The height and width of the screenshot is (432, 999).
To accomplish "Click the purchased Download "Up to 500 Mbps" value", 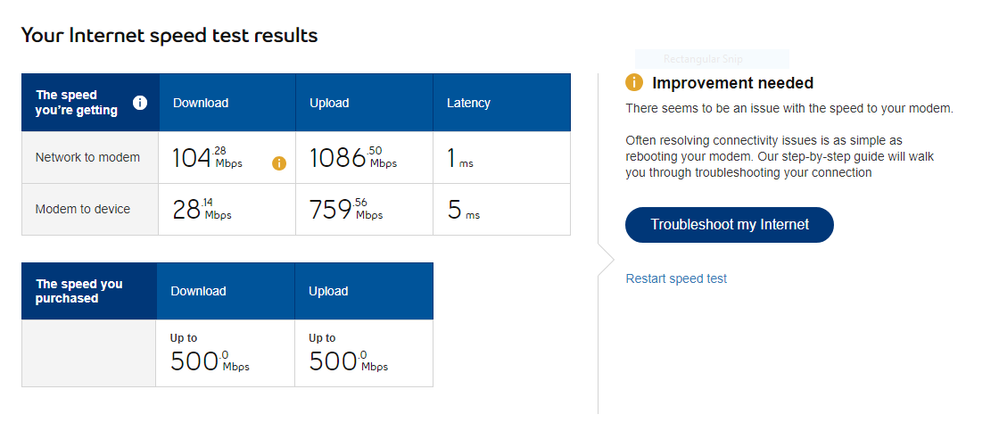I will [210, 354].
